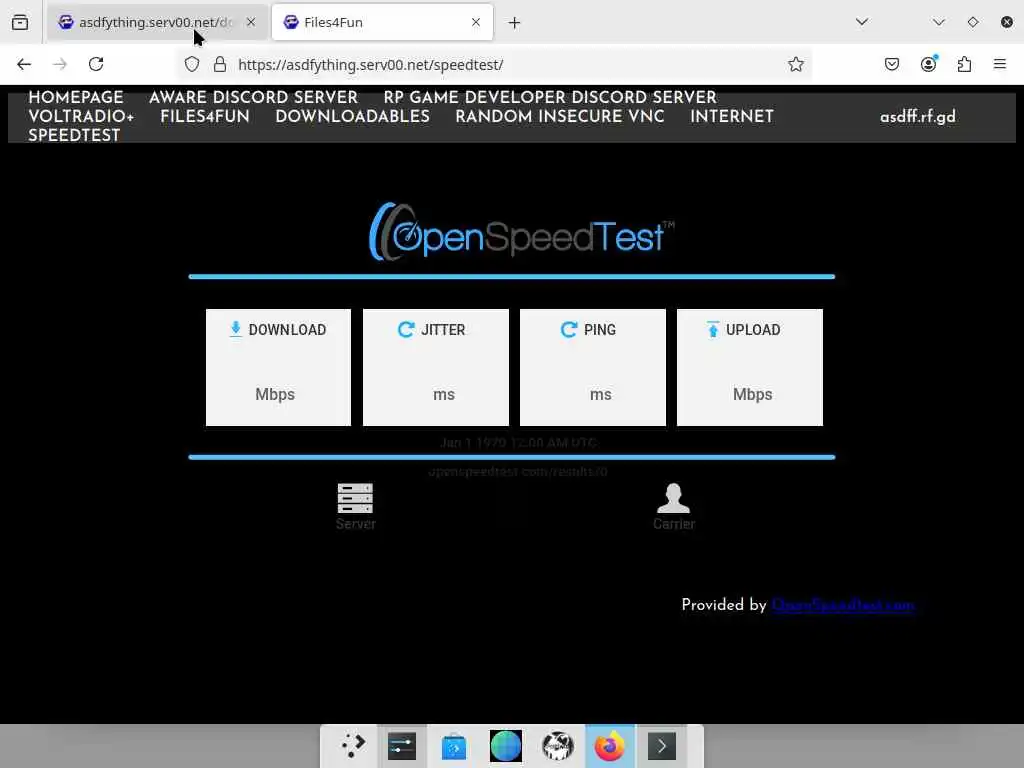Bookmark this page with the star icon

[795, 64]
